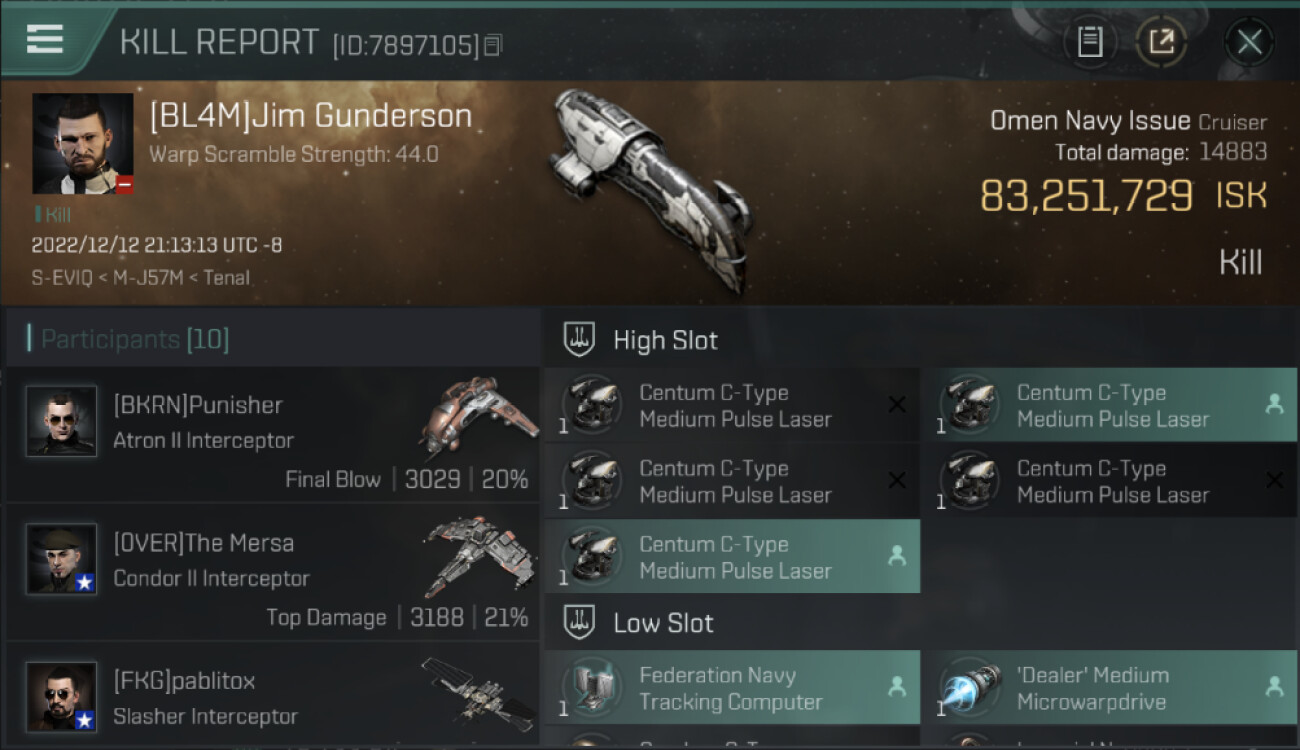Open the first destroyed Centum C-Type laser
The image size is (1300, 750).
pyautogui.click(x=732, y=405)
